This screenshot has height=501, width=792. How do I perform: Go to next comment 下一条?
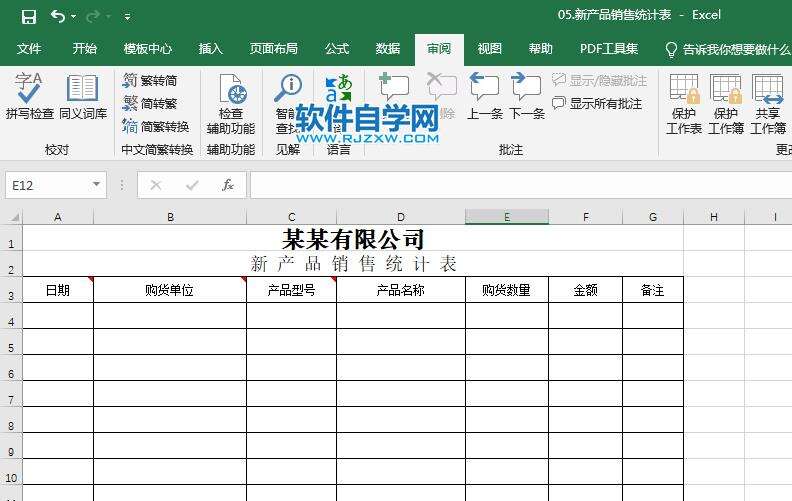(x=526, y=96)
